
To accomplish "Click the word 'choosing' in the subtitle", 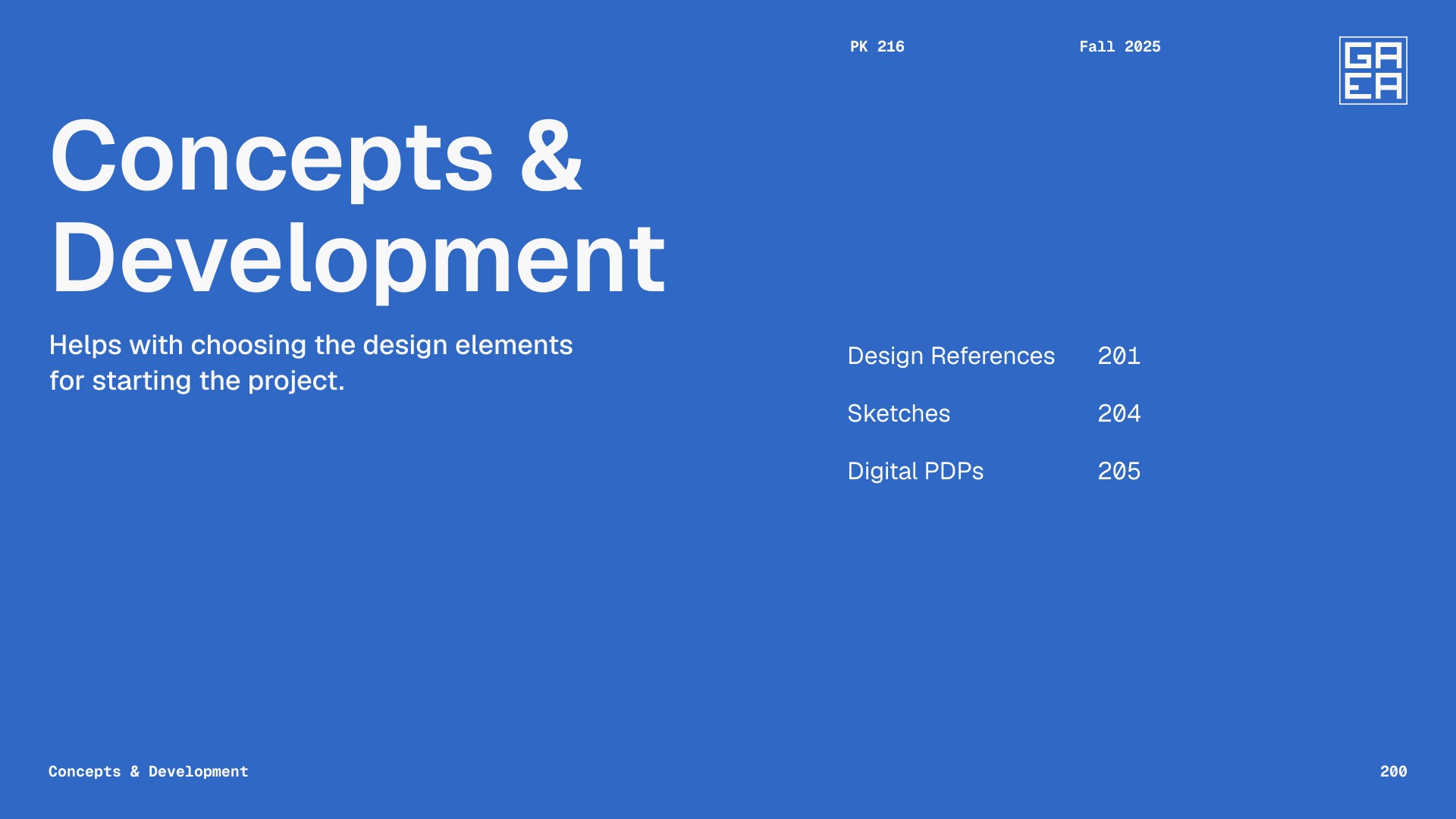I will (x=248, y=346).
